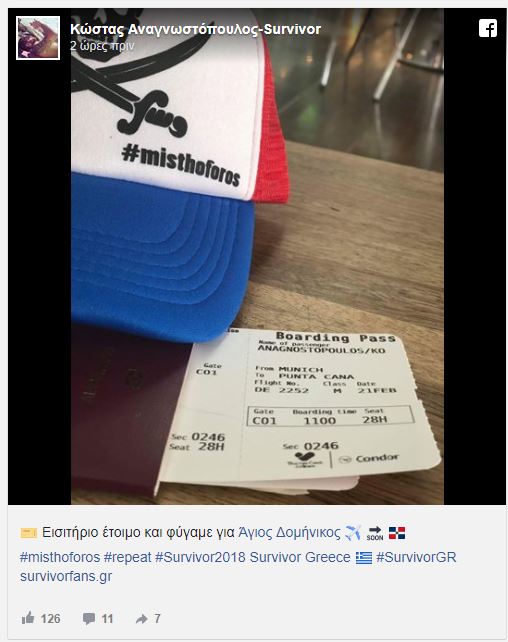Open the Άγιος Δομήνικος location link
This screenshot has width=508, height=642.
(289, 533)
